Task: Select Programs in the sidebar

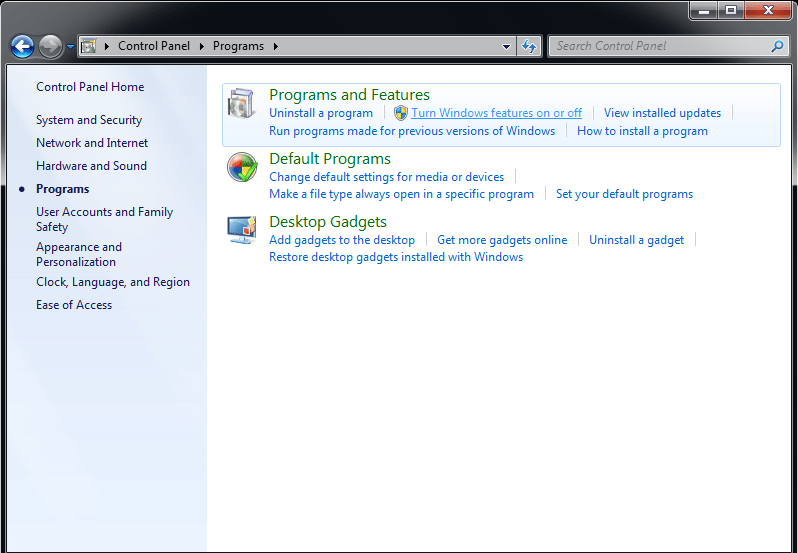Action: [63, 189]
